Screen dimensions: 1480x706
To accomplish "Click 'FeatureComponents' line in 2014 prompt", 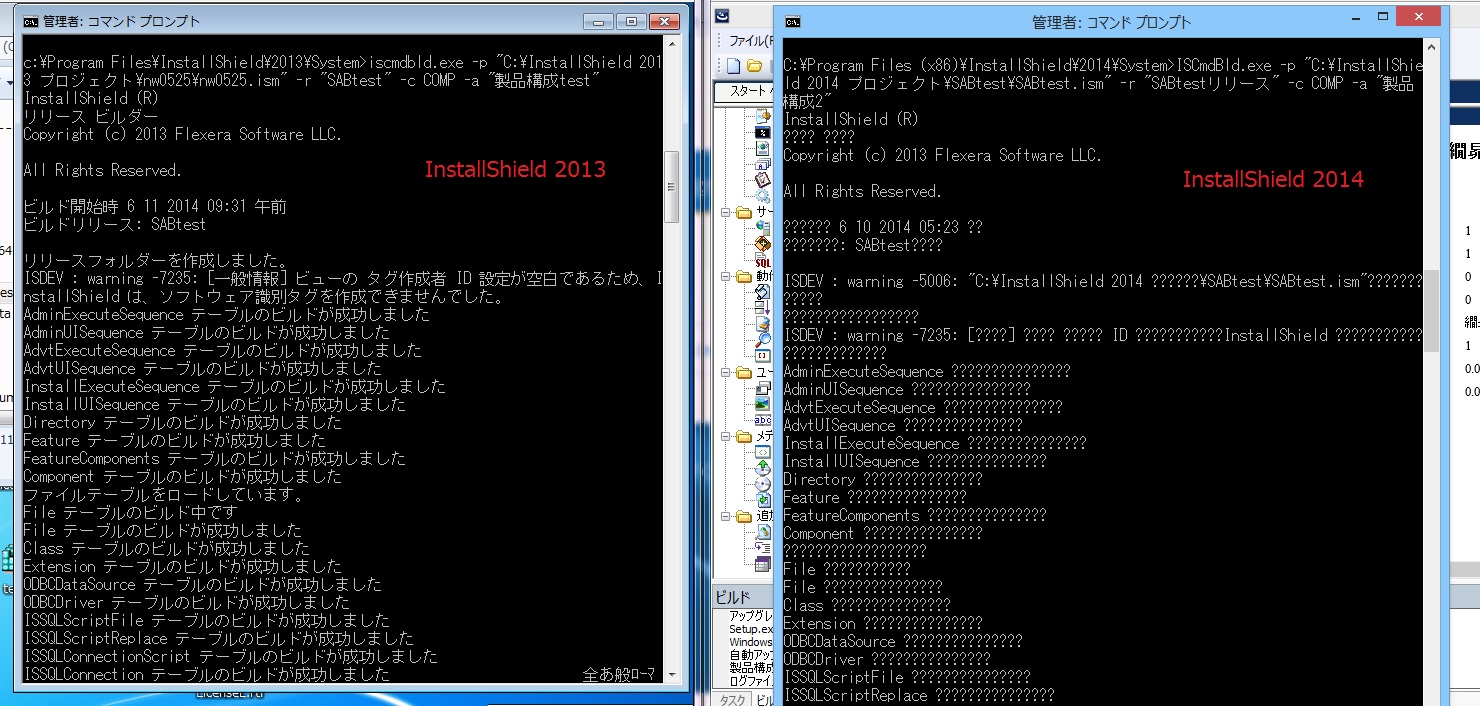I will (915, 515).
